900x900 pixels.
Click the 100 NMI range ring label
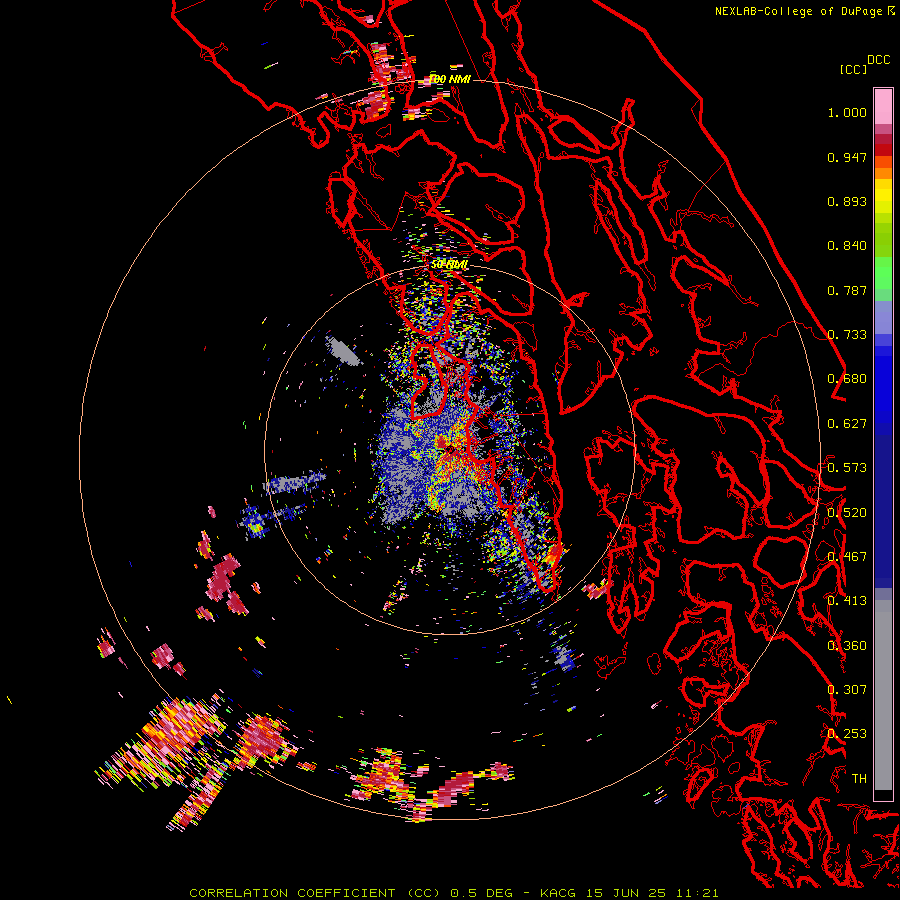449,79
